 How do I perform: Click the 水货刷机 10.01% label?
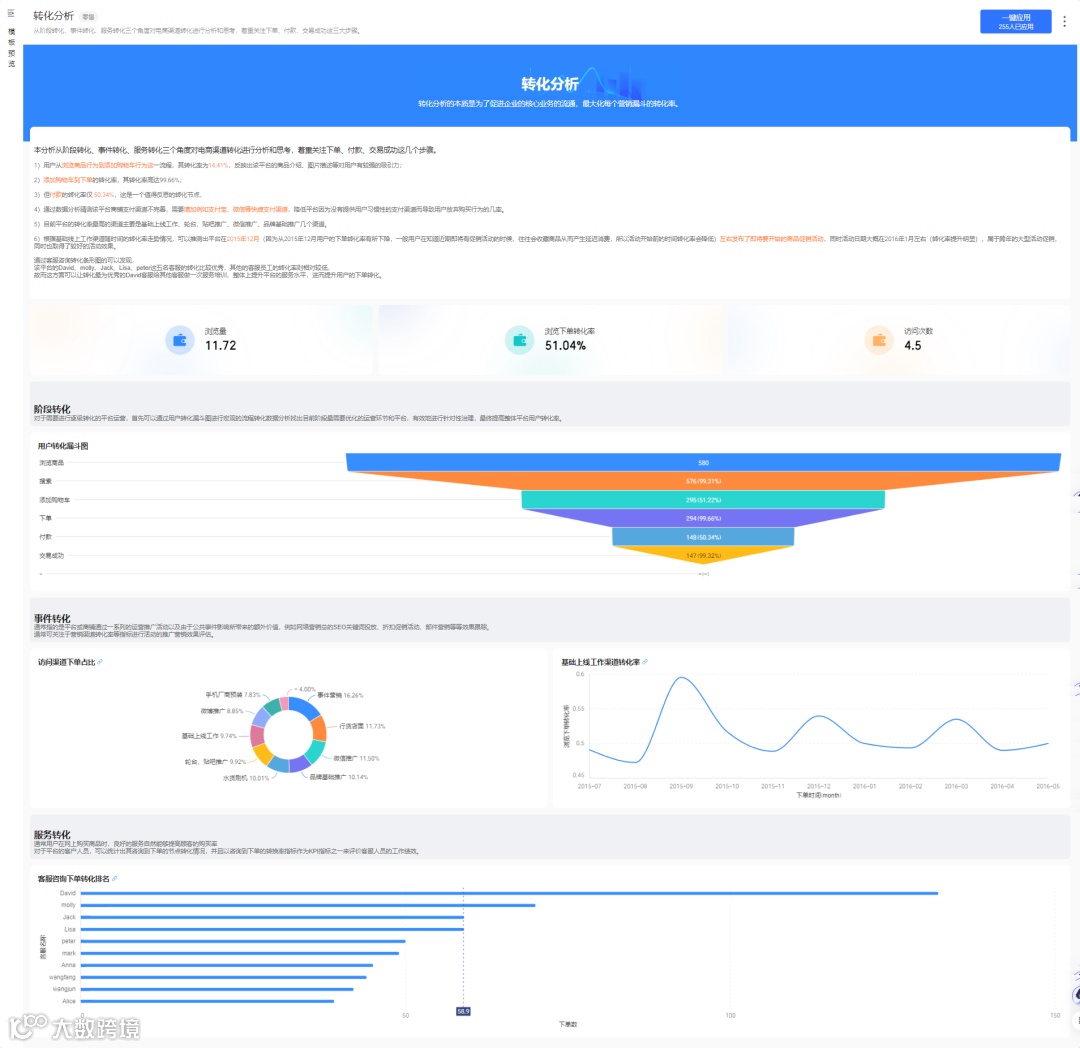click(246, 778)
